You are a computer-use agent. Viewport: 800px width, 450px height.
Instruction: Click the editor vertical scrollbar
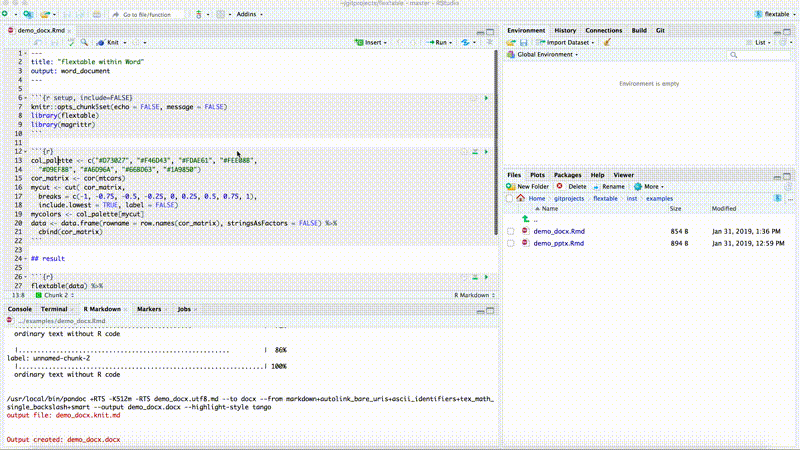pyautogui.click(x=495, y=143)
